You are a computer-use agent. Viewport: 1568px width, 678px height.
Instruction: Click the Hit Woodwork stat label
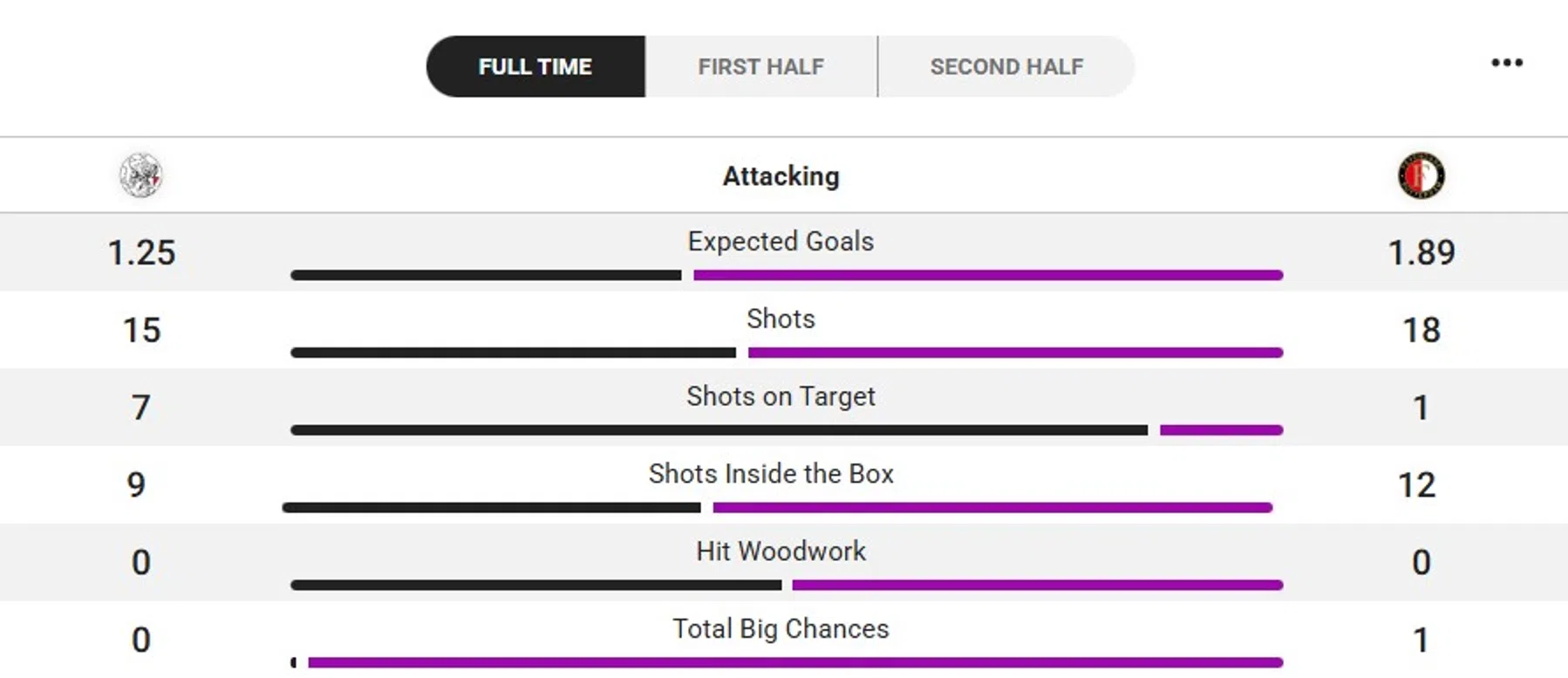(781, 551)
